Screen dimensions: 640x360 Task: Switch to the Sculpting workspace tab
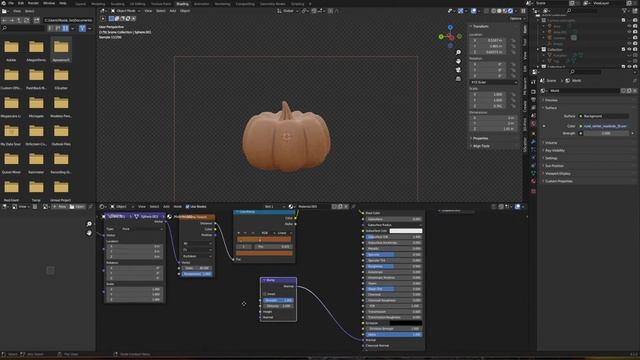click(117, 4)
